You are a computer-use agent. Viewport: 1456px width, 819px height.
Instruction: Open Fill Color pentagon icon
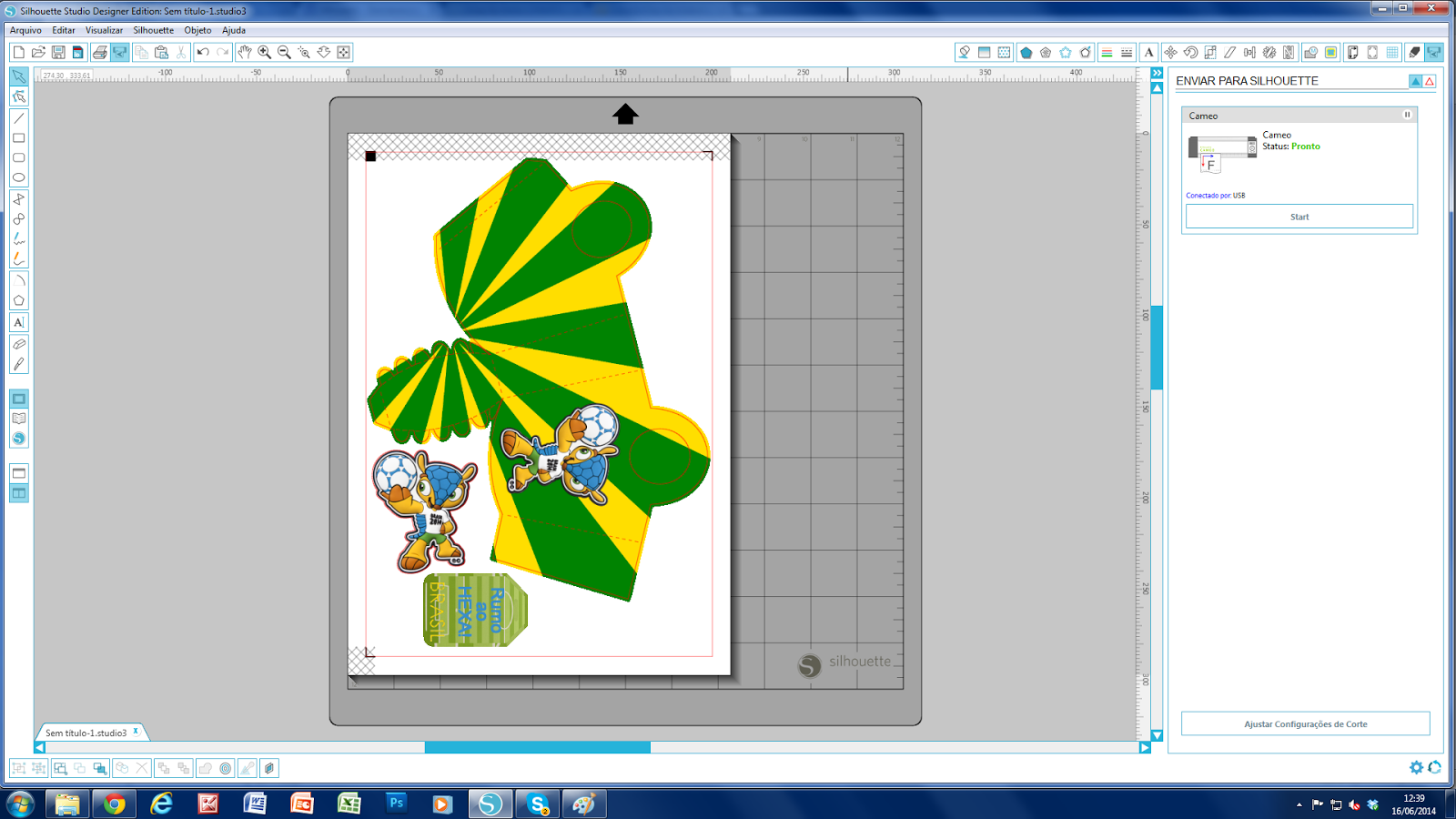pyautogui.click(x=1026, y=53)
